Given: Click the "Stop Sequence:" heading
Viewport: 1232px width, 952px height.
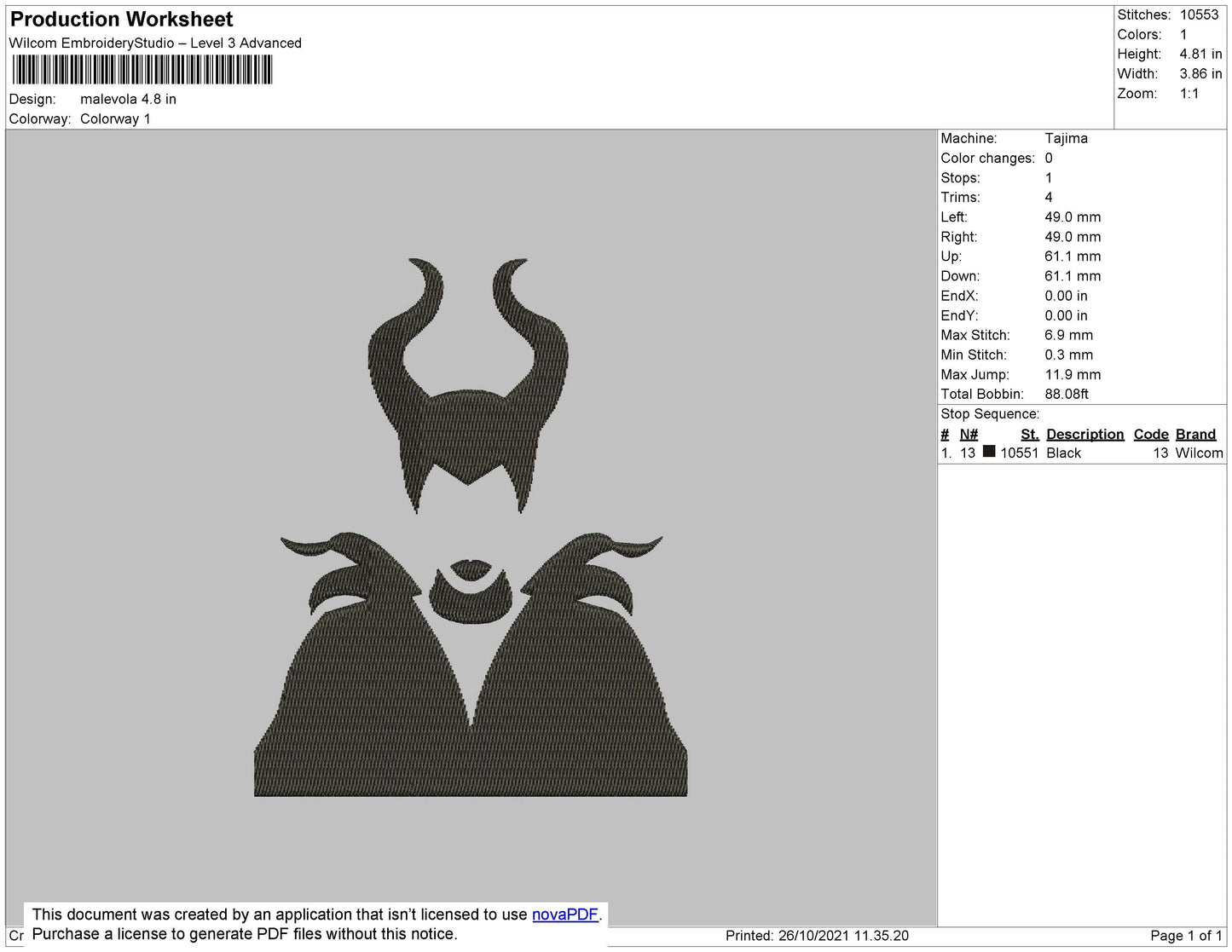Looking at the screenshot, I should [990, 414].
